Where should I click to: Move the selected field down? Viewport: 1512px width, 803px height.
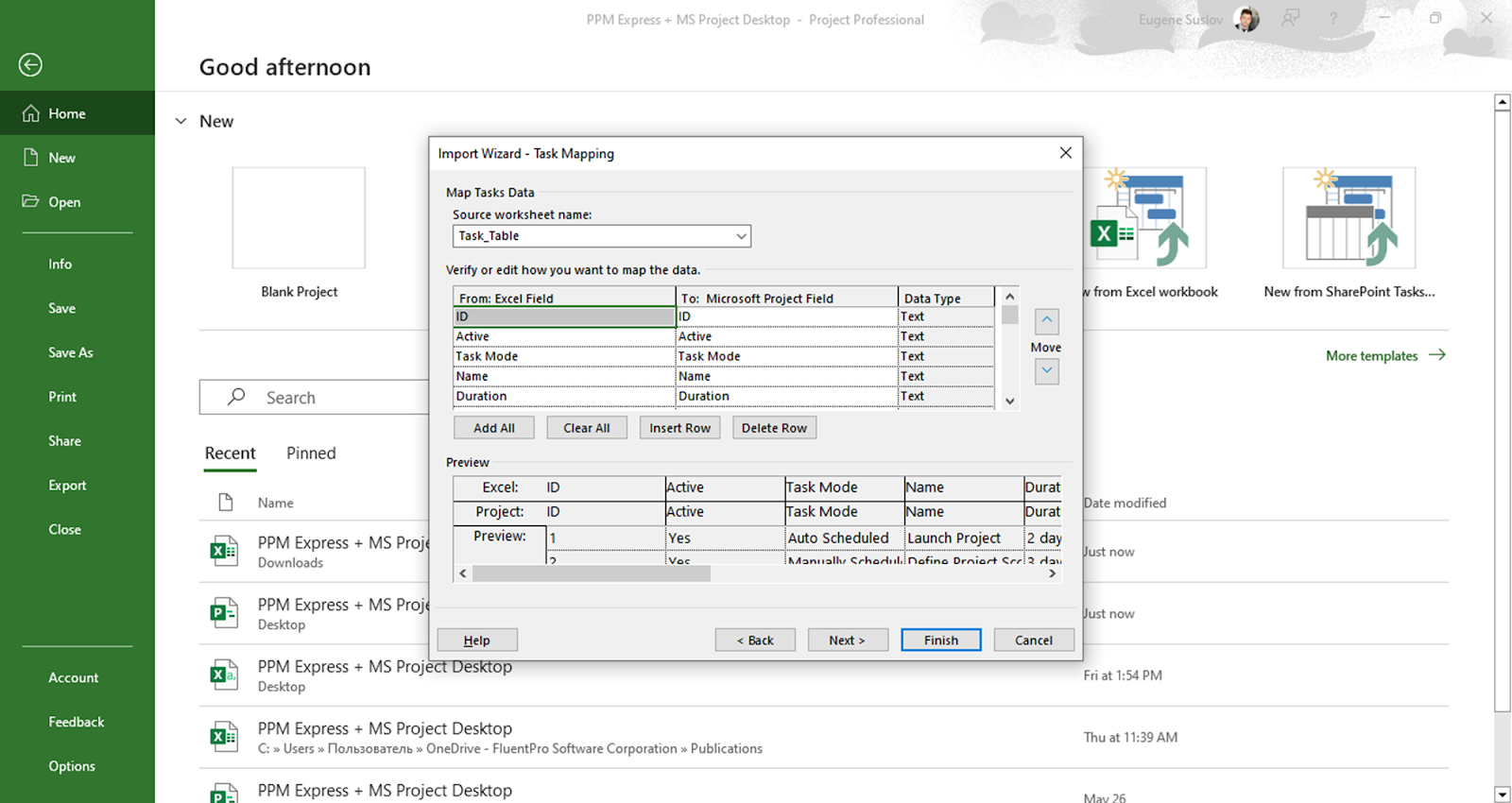(1046, 371)
